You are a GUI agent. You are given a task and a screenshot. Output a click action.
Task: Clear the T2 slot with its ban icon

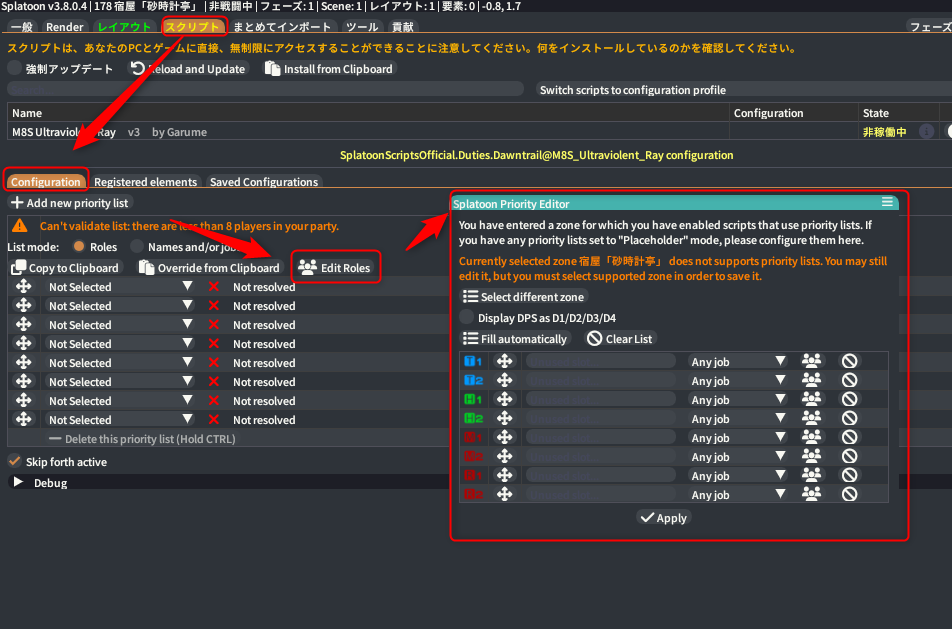pos(849,380)
